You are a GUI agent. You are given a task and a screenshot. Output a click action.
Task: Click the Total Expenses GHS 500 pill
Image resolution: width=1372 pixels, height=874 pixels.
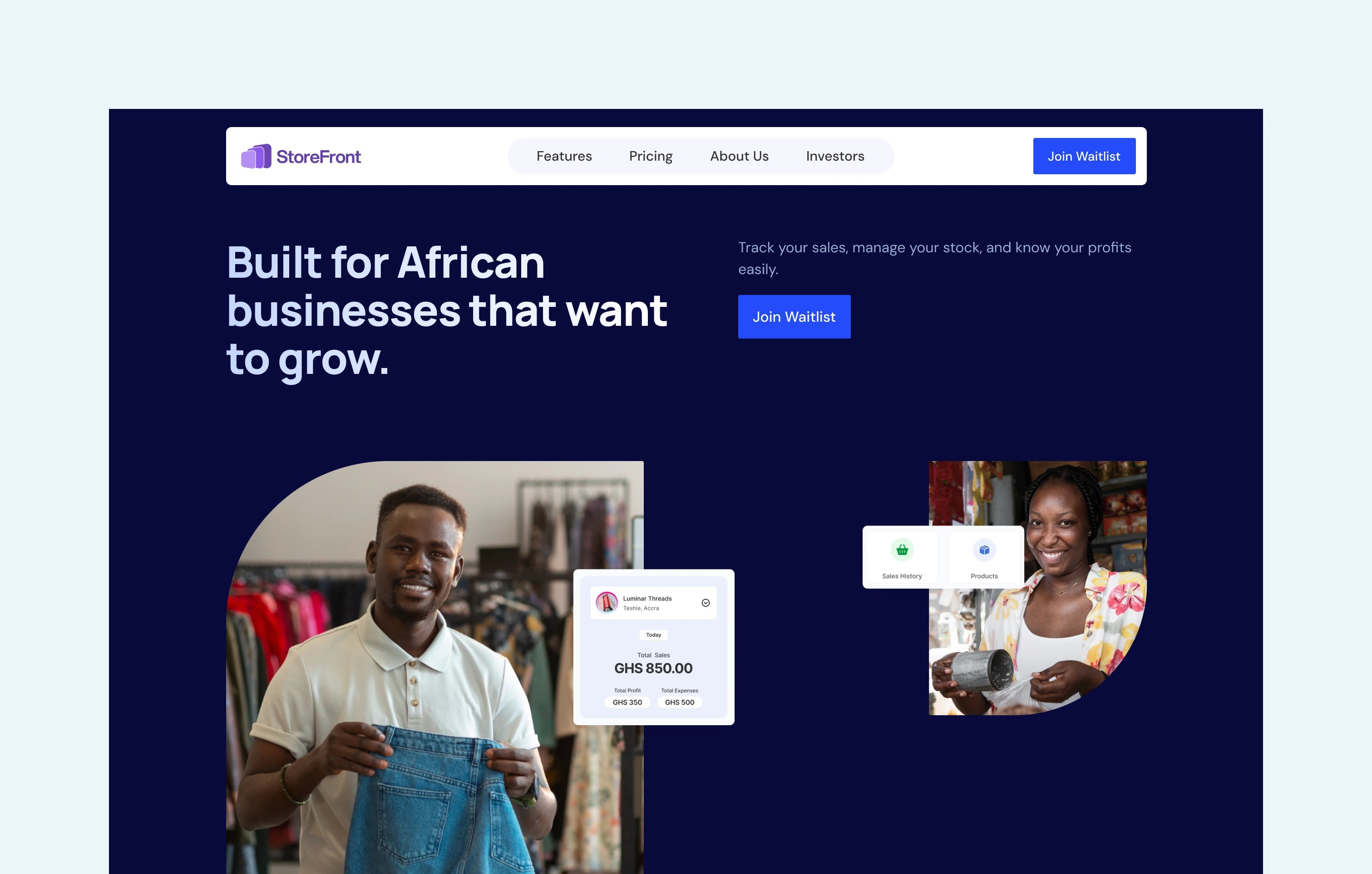click(x=679, y=702)
